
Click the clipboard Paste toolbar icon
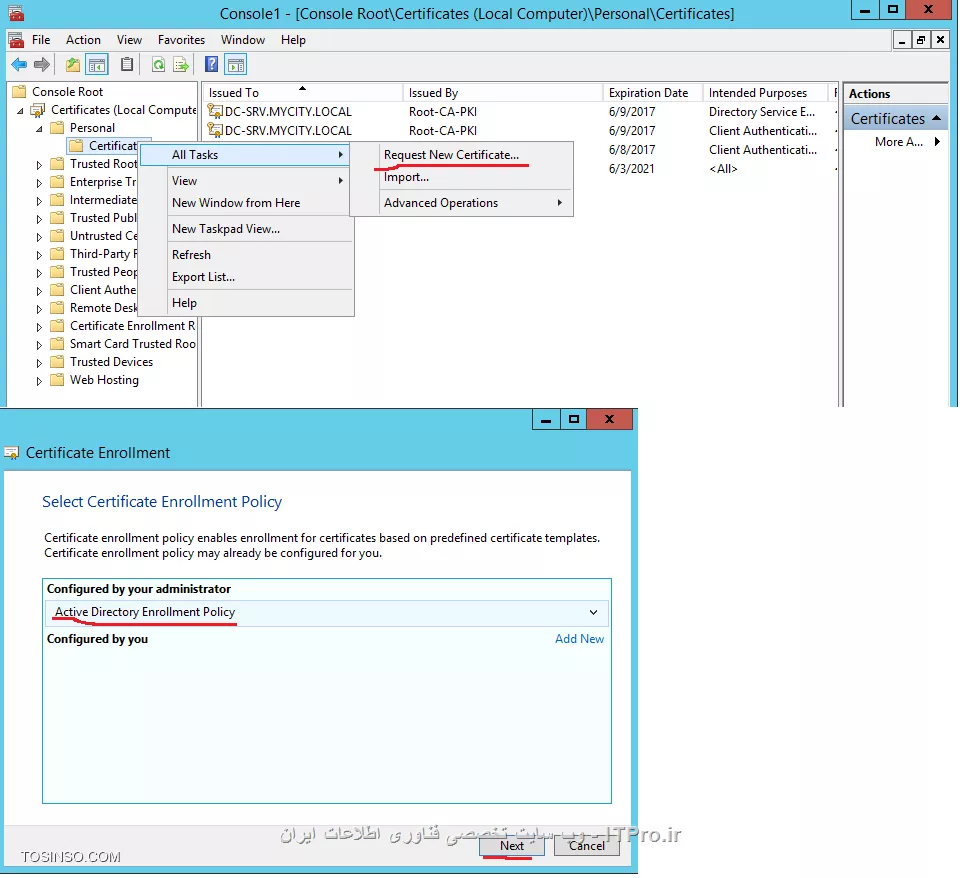tap(127, 64)
